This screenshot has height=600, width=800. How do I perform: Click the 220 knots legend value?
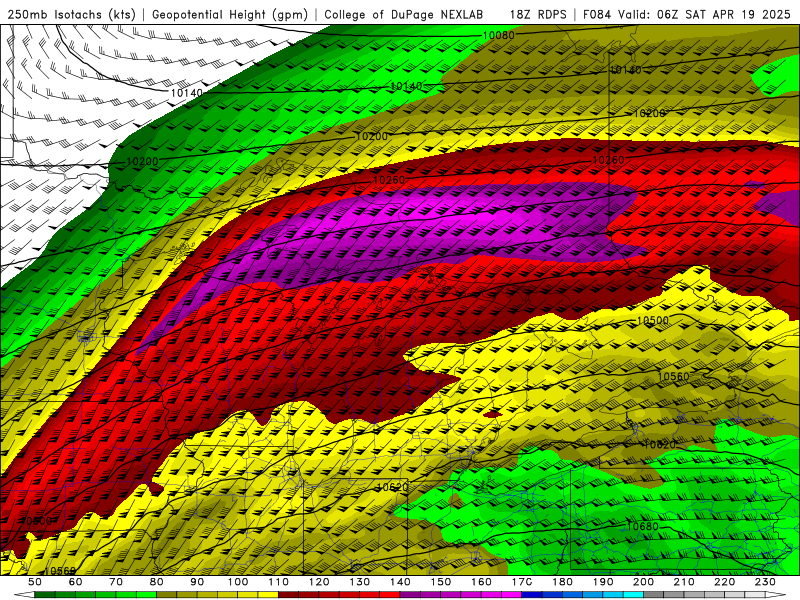click(x=725, y=582)
